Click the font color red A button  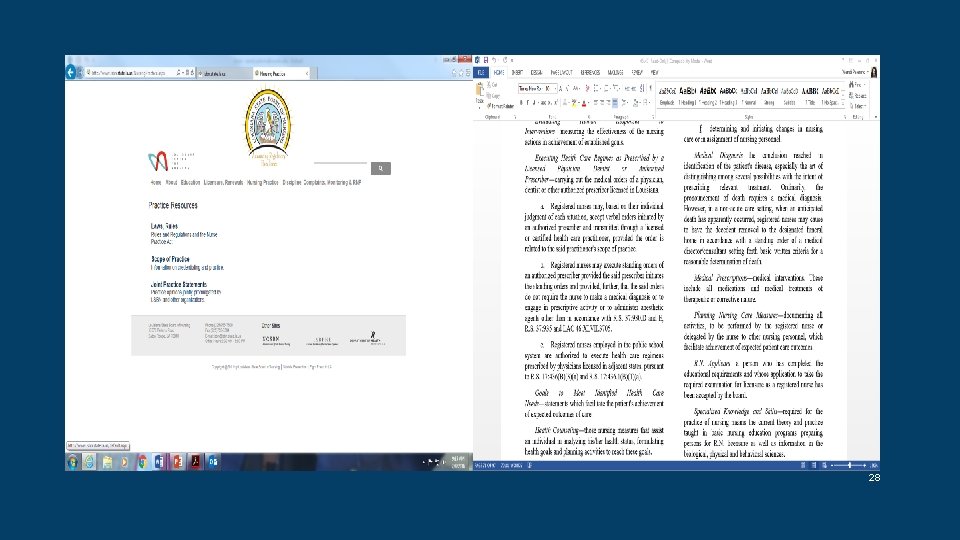pyautogui.click(x=583, y=103)
